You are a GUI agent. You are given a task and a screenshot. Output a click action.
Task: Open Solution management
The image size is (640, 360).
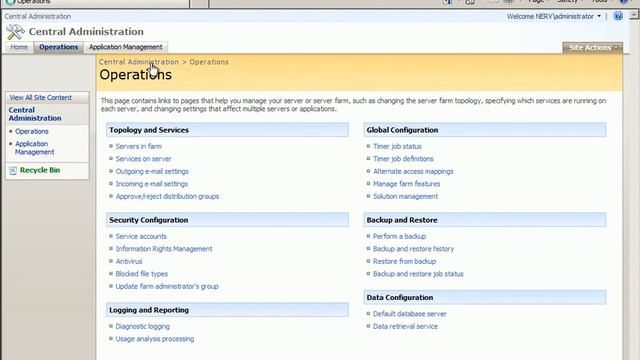[405, 196]
